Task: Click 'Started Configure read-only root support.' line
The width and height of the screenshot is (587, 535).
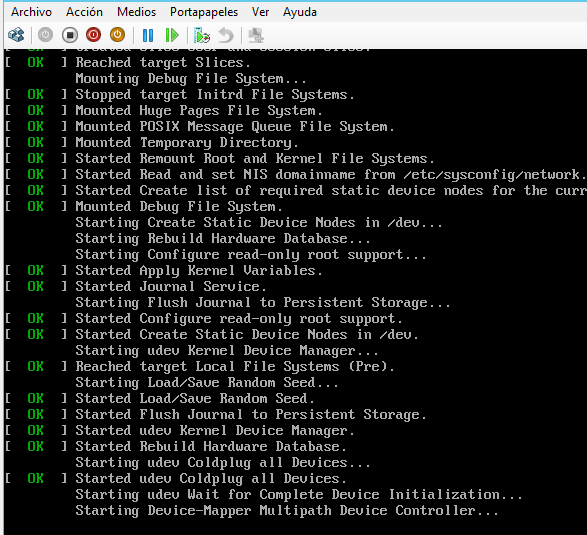Action: tap(239, 319)
